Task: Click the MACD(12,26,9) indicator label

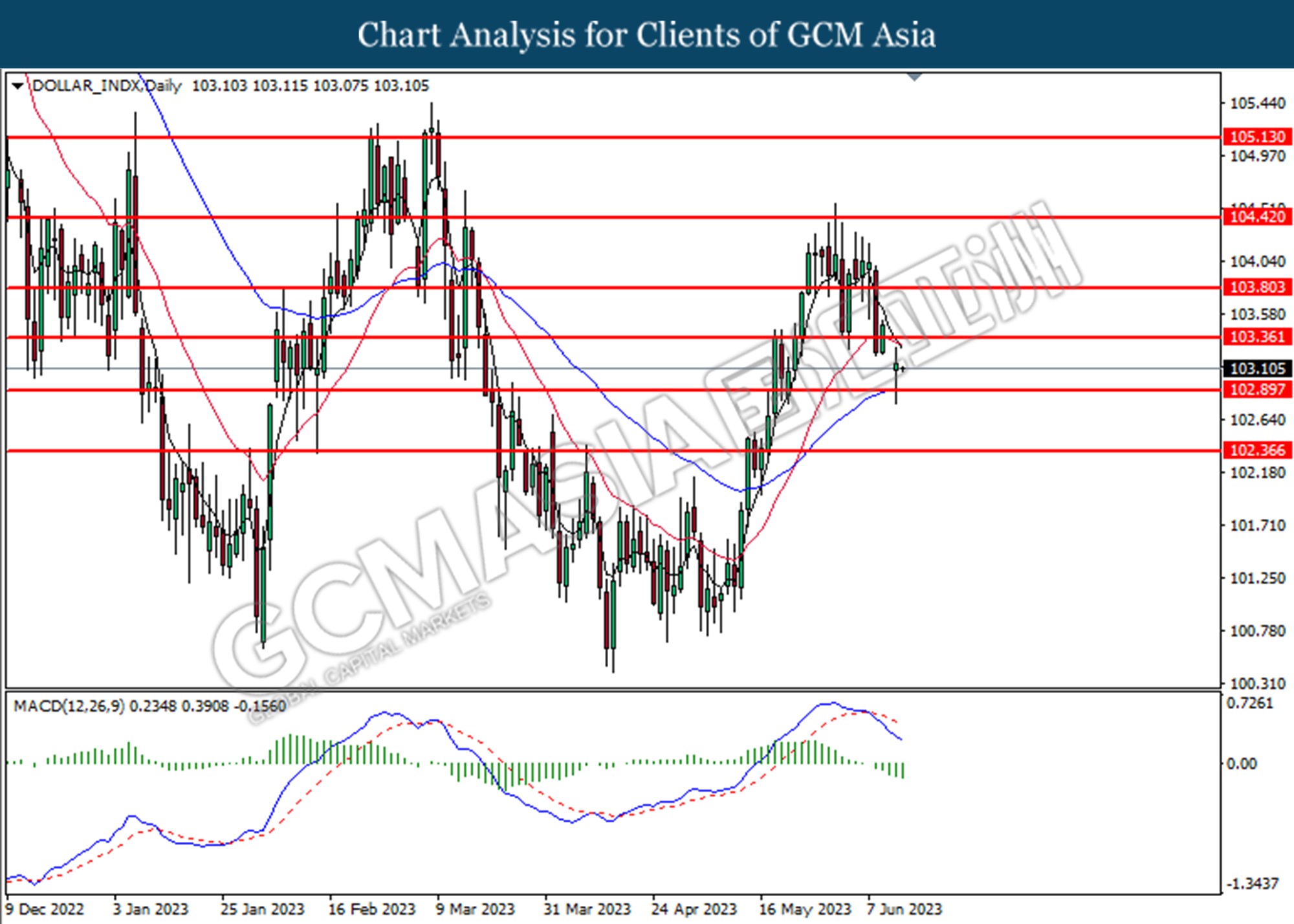Action: (69, 706)
